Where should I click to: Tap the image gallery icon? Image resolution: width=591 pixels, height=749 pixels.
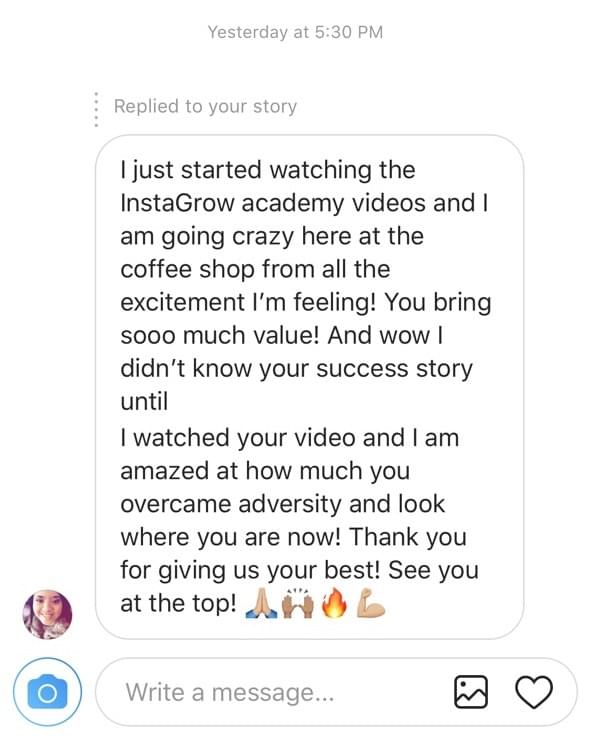click(x=471, y=692)
